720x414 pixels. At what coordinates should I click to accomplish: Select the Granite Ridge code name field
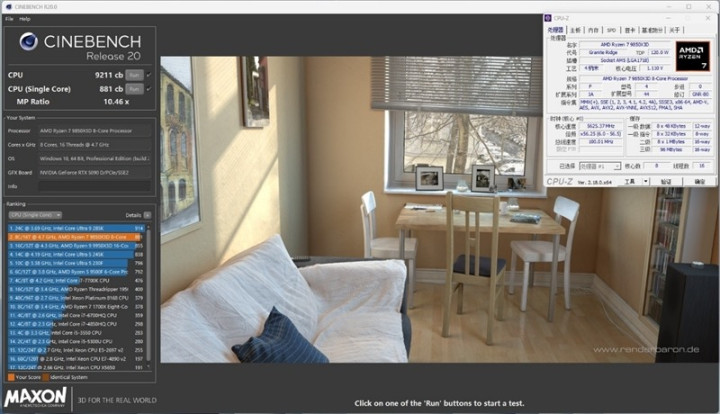tap(603, 52)
